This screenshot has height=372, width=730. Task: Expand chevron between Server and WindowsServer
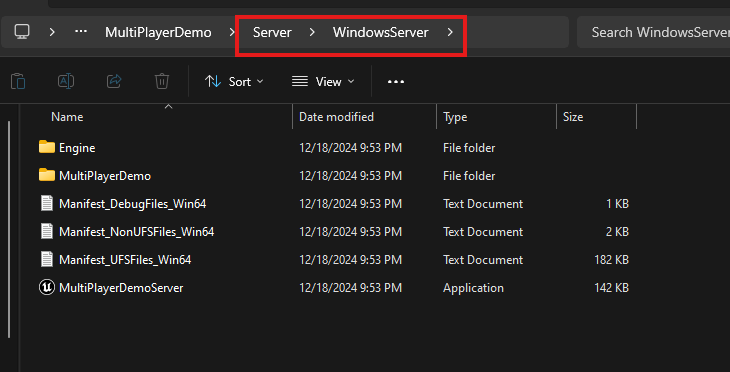pos(312,32)
